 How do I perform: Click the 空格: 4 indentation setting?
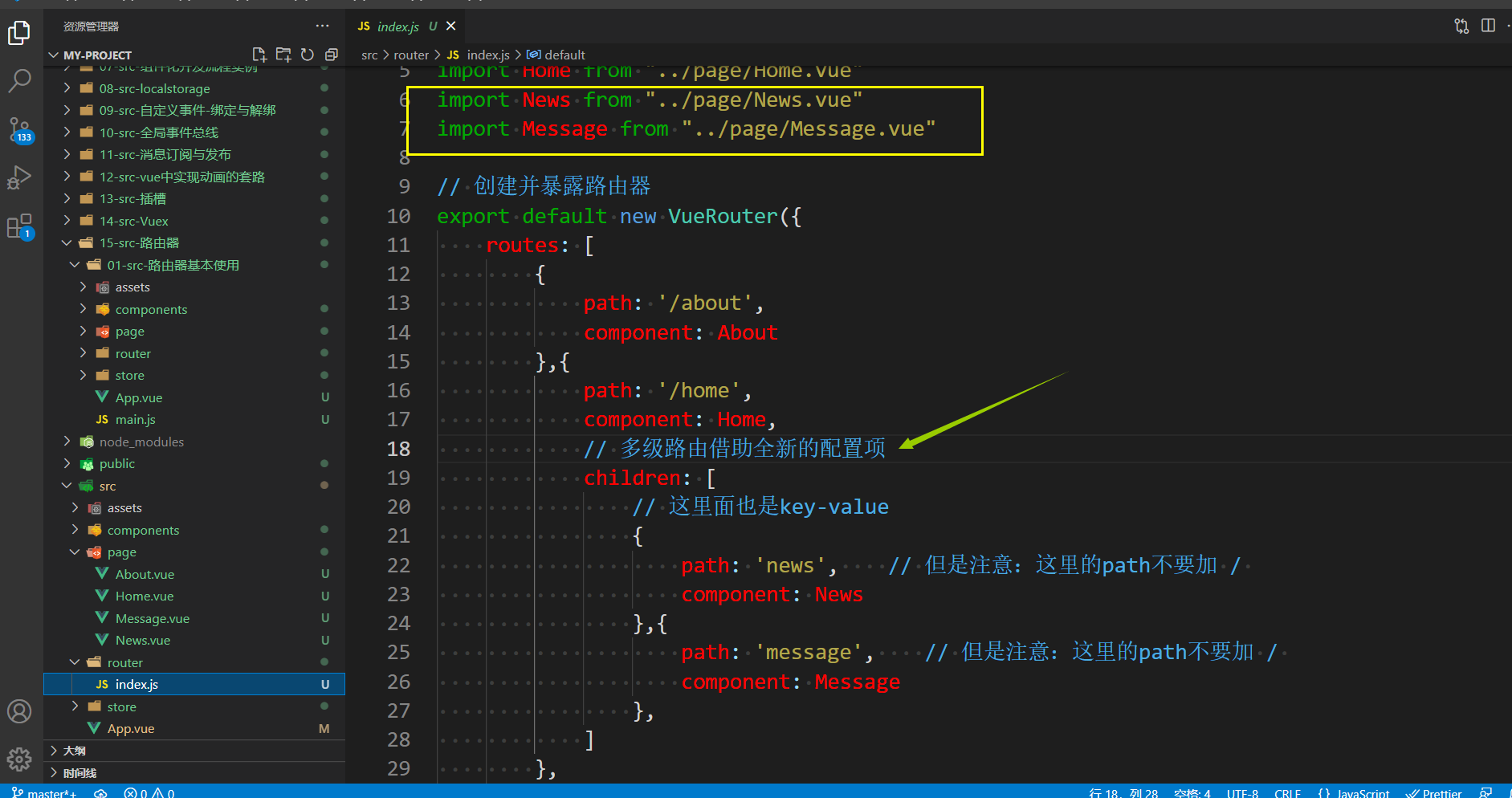[1192, 792]
